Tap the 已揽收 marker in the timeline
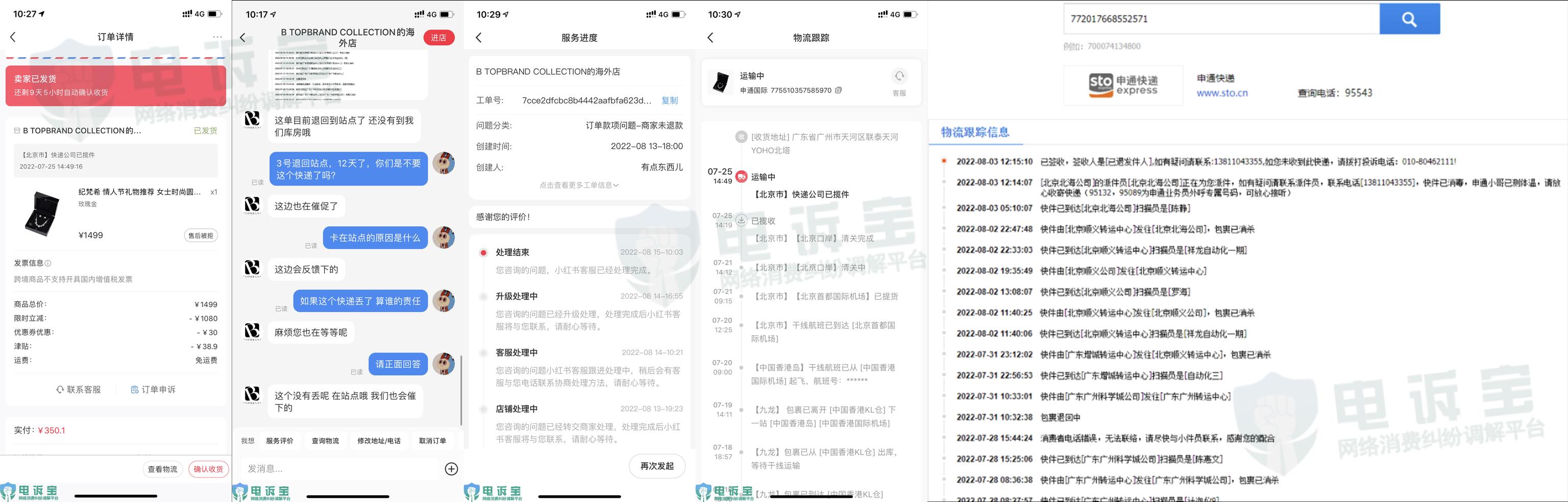This screenshot has height=502, width=1568. [x=741, y=221]
